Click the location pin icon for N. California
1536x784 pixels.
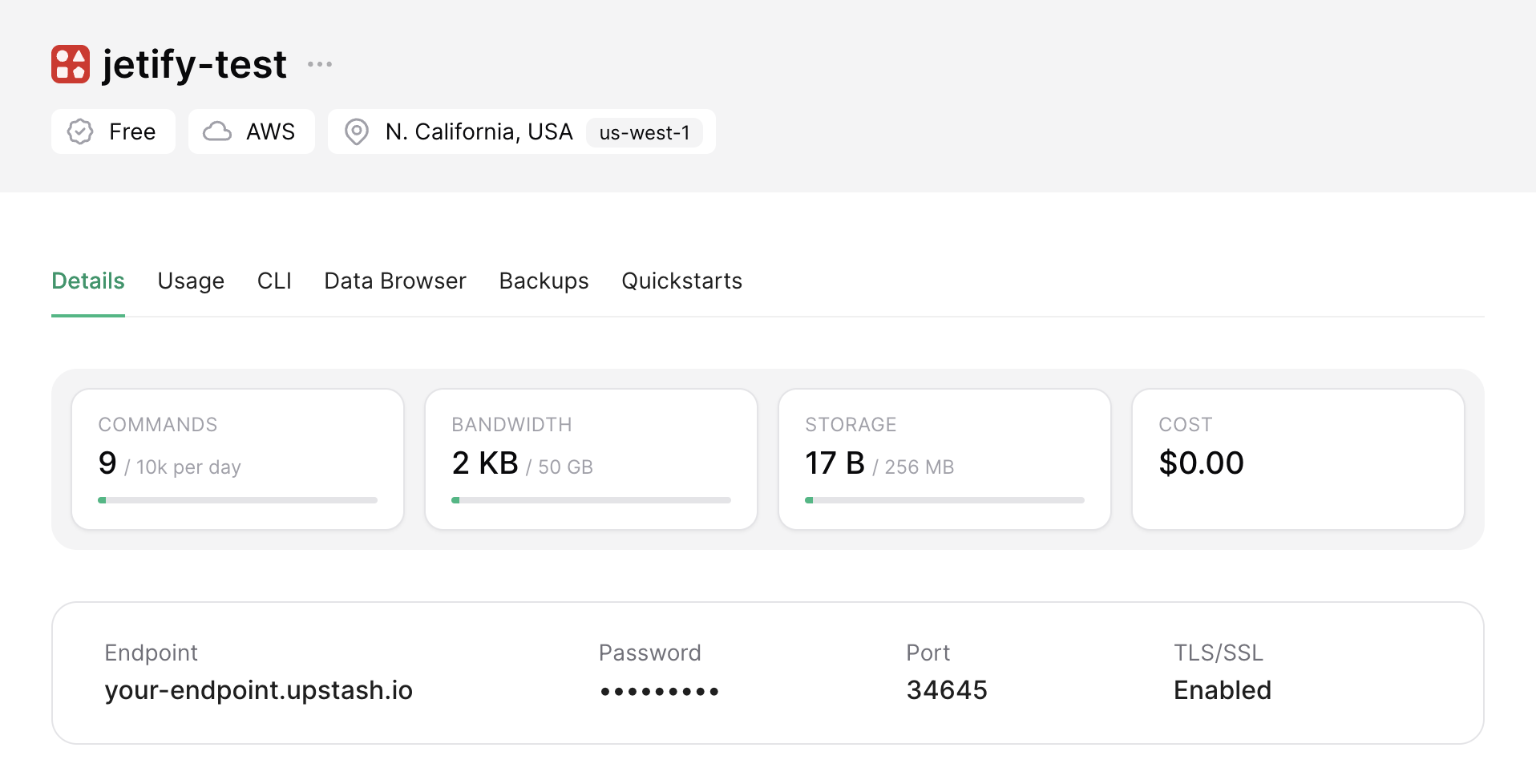(x=357, y=131)
